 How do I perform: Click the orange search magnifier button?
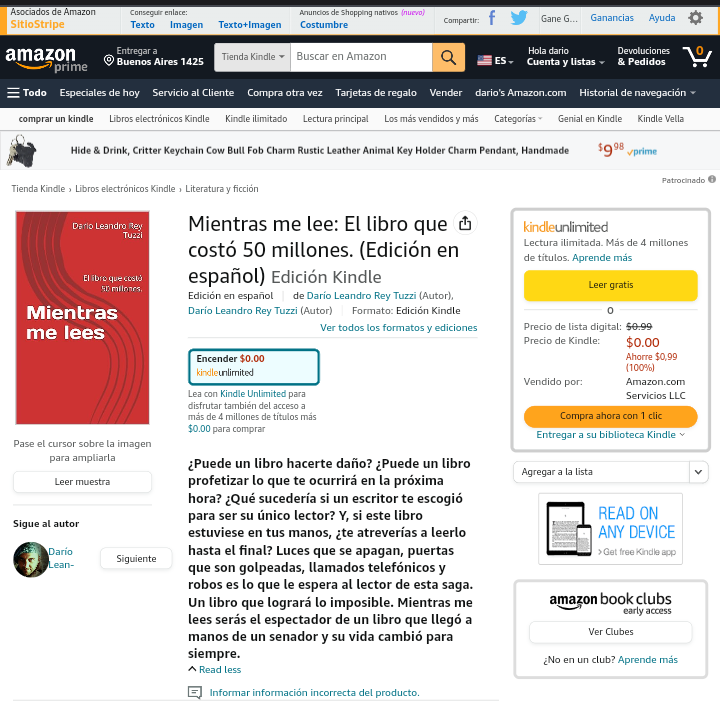[448, 57]
